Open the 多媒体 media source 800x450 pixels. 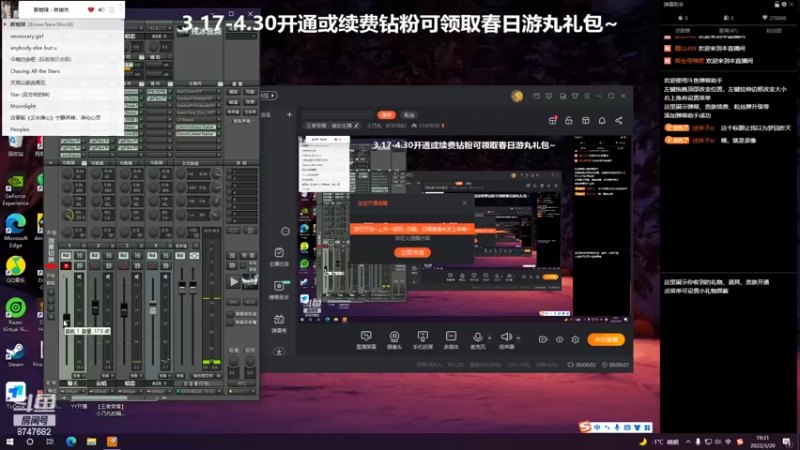coord(451,340)
